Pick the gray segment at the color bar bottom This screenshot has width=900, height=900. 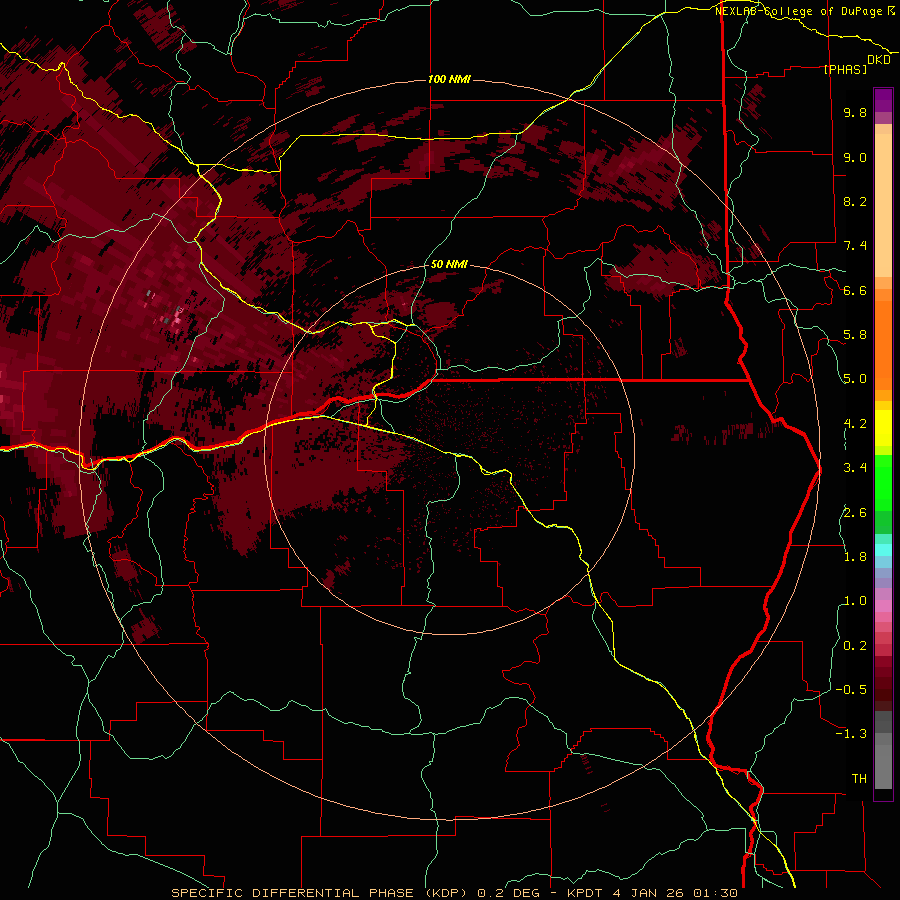coord(883,763)
